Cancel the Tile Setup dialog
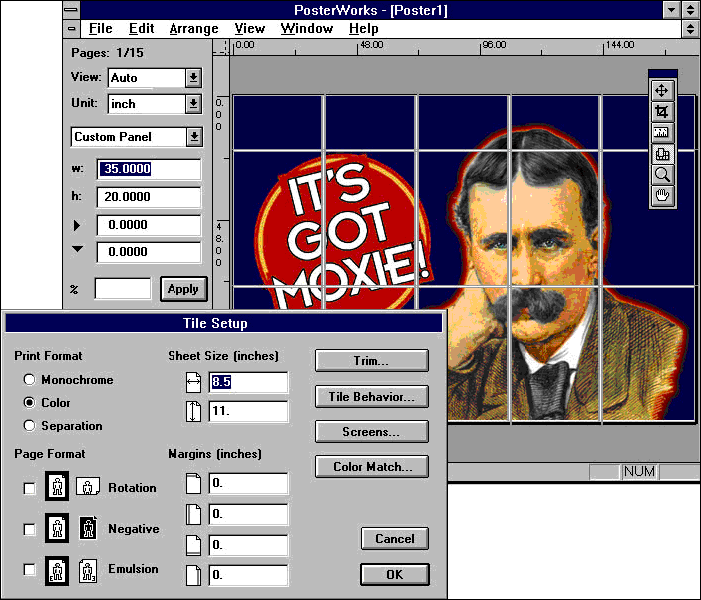 click(x=395, y=538)
